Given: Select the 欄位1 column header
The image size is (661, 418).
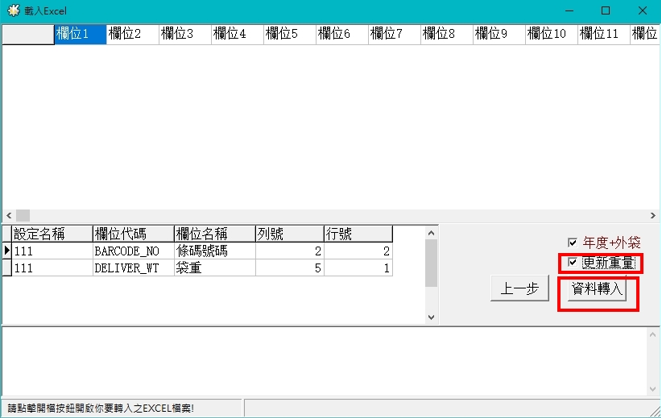Looking at the screenshot, I should coord(79,34).
